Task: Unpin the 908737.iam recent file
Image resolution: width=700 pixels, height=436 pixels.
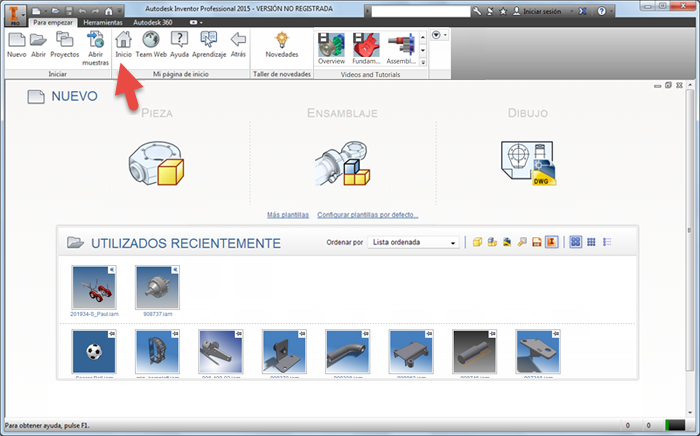Action: tap(175, 270)
